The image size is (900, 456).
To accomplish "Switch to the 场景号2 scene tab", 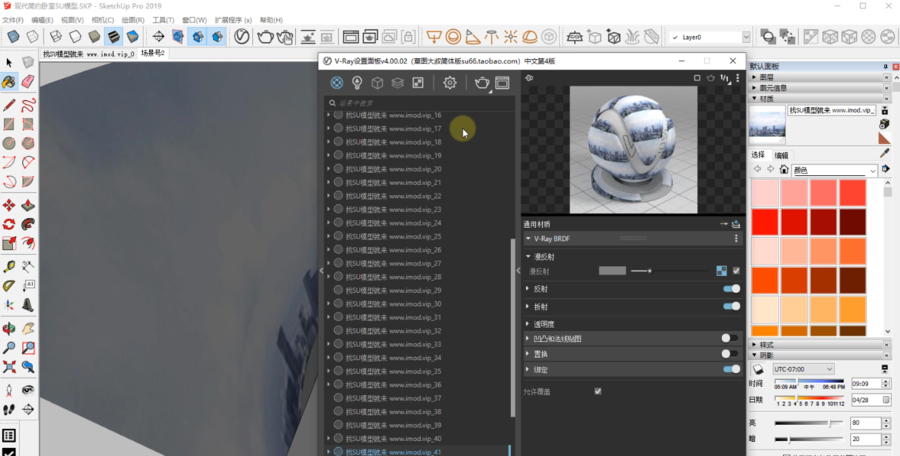I will [x=153, y=53].
